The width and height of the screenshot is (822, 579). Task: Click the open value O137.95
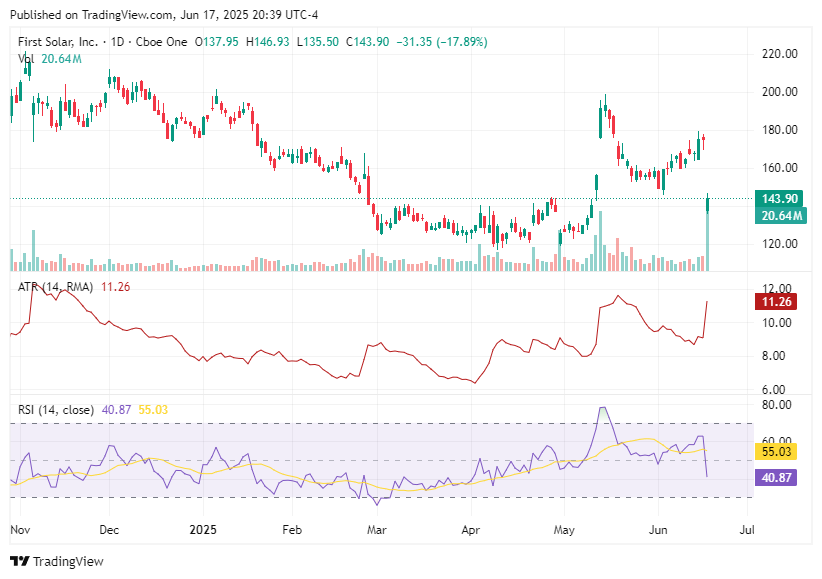pos(217,42)
